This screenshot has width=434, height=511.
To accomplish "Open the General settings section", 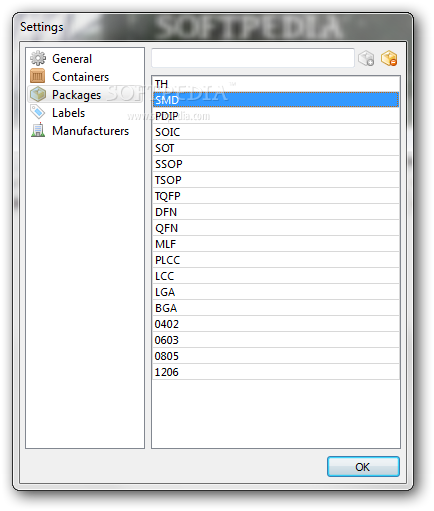I will 85,59.
